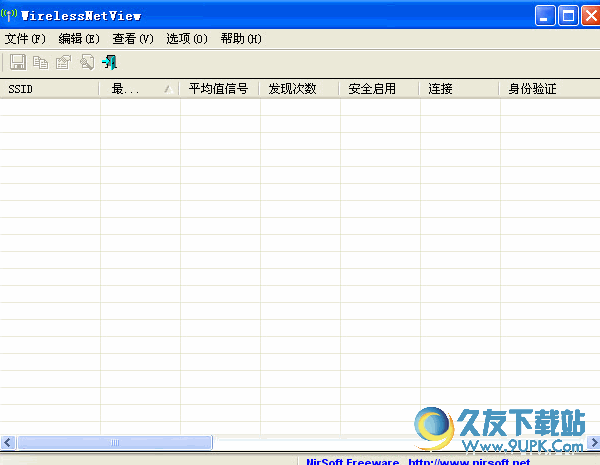Screen dimensions: 600x465
Task: Click the Exit toolbar icon
Action: point(109,62)
